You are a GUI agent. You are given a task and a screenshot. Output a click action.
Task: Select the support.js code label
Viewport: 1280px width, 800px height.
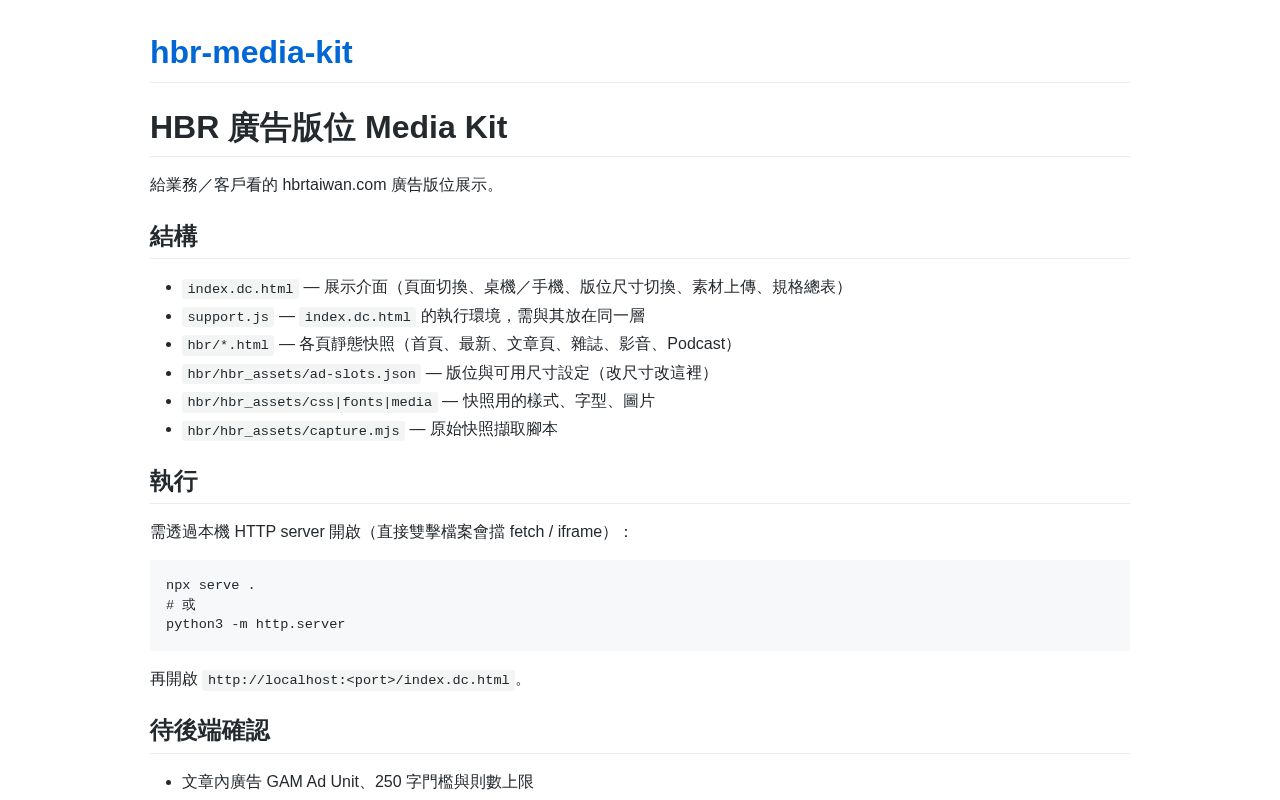pyautogui.click(x=228, y=317)
